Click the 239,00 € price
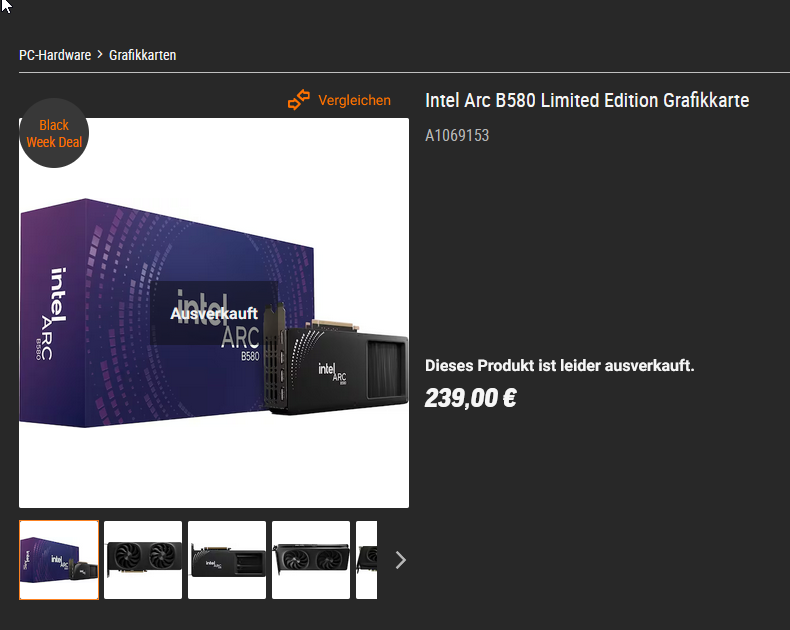This screenshot has width=790, height=630. click(471, 398)
